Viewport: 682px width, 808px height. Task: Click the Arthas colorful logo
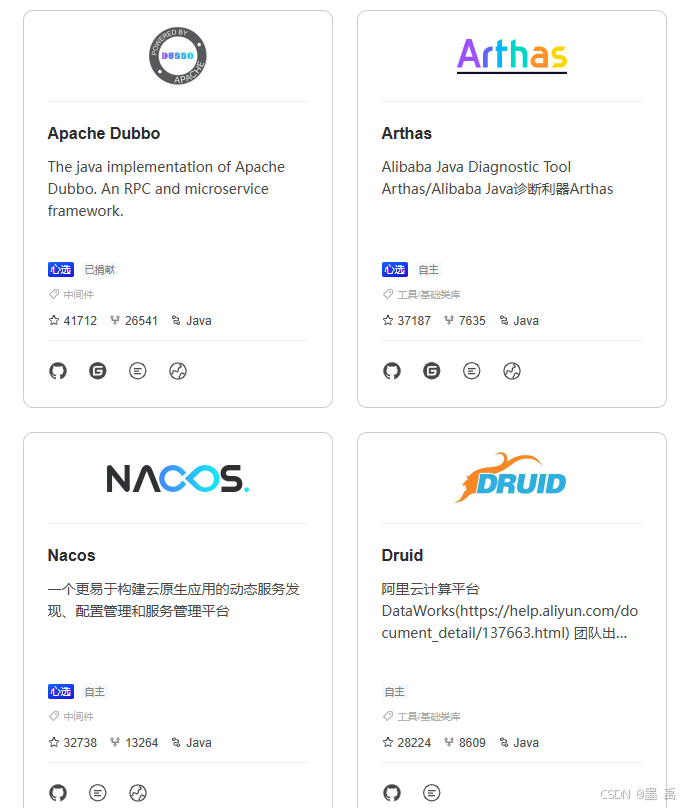(x=512, y=56)
